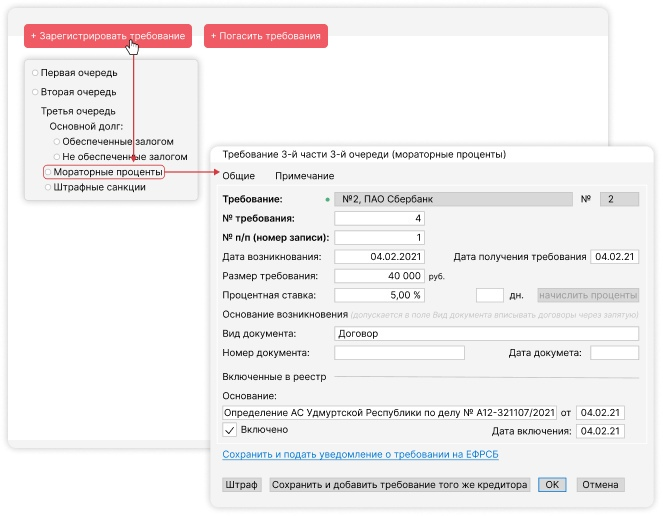
Task: Click the Требование field showing ПАО Сбербанк
Action: [453, 199]
